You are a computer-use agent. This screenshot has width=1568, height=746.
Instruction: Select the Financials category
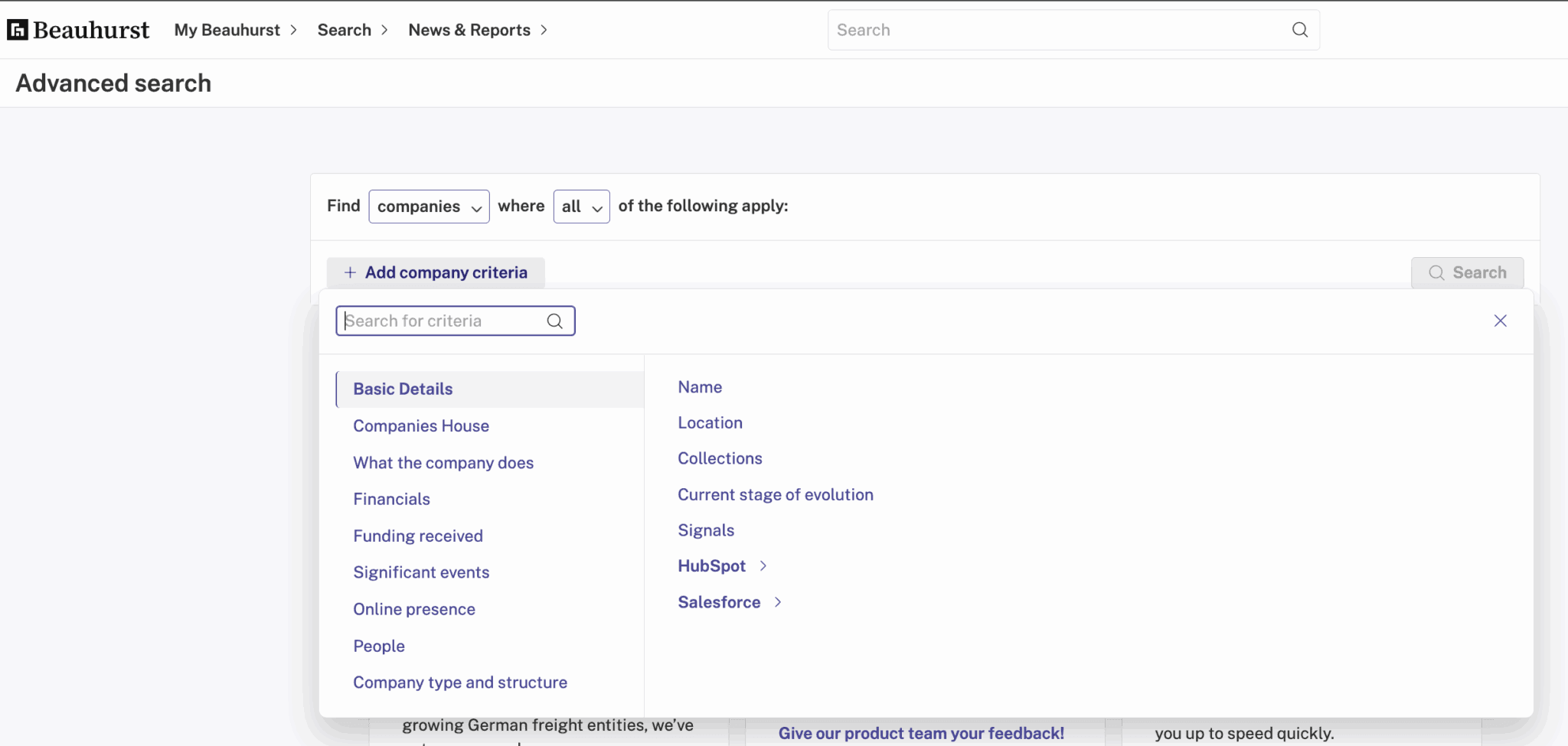coord(391,500)
